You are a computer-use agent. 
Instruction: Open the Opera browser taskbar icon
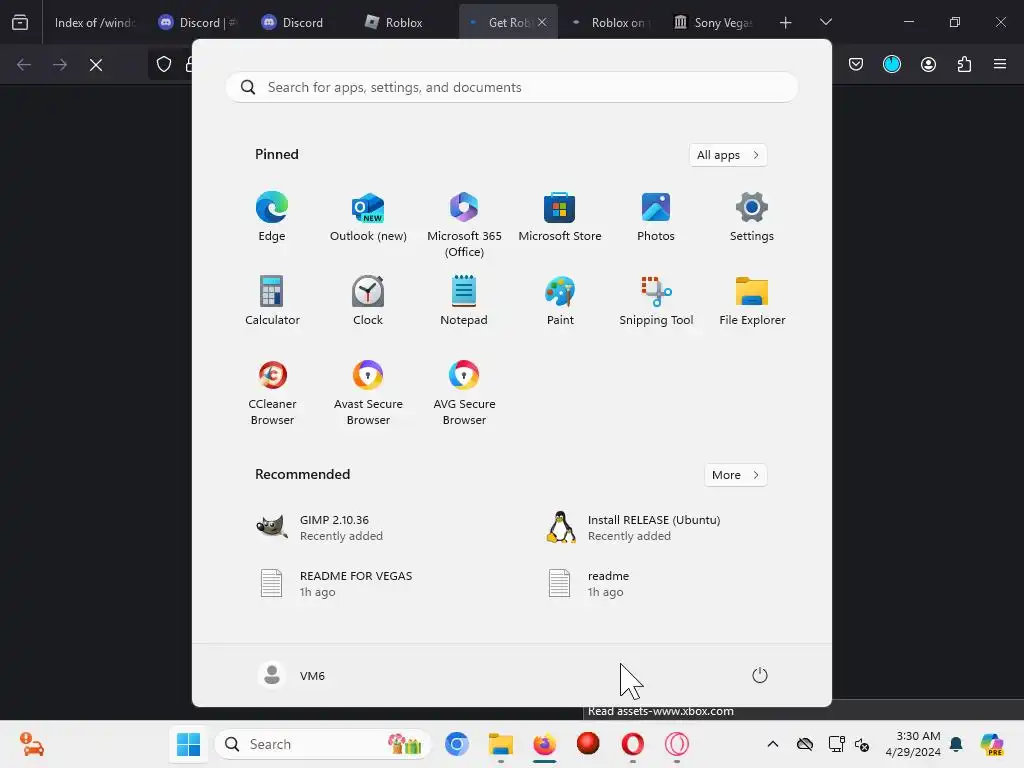coord(632,744)
